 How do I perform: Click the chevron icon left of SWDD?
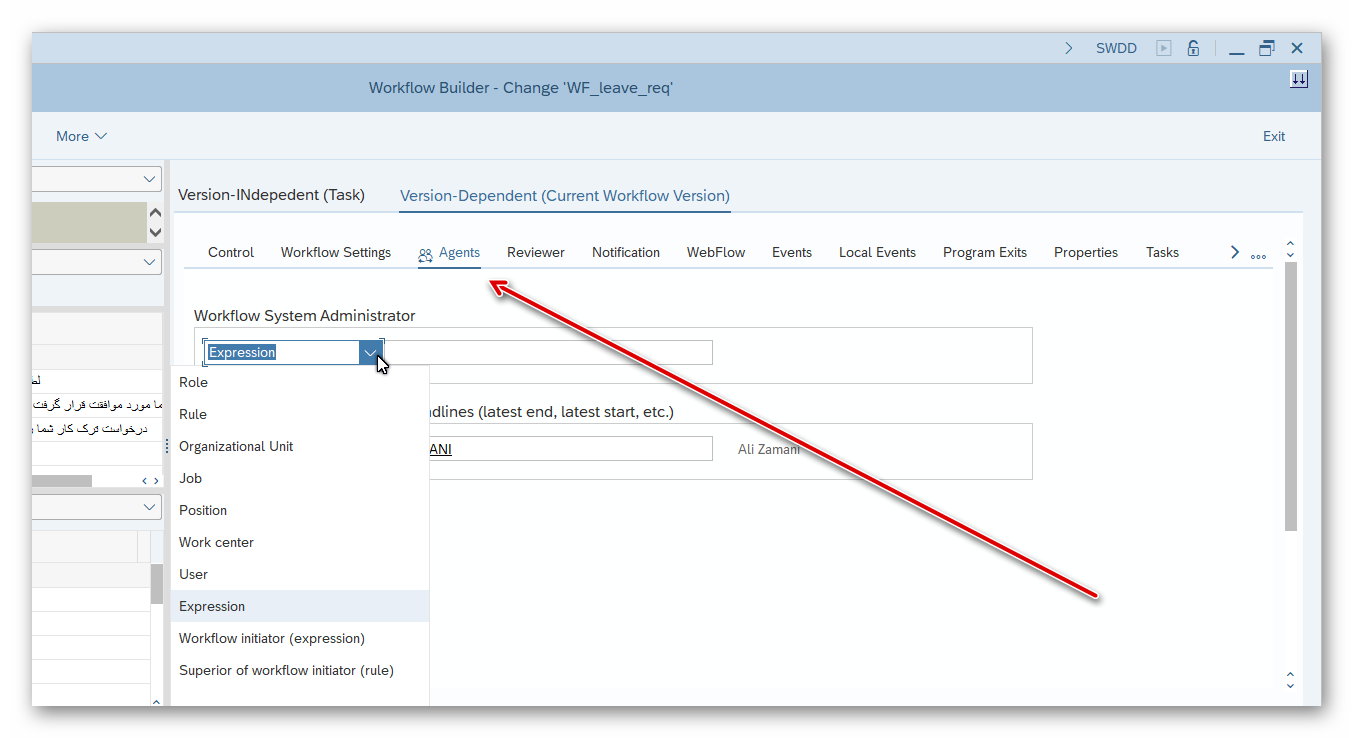click(1068, 48)
